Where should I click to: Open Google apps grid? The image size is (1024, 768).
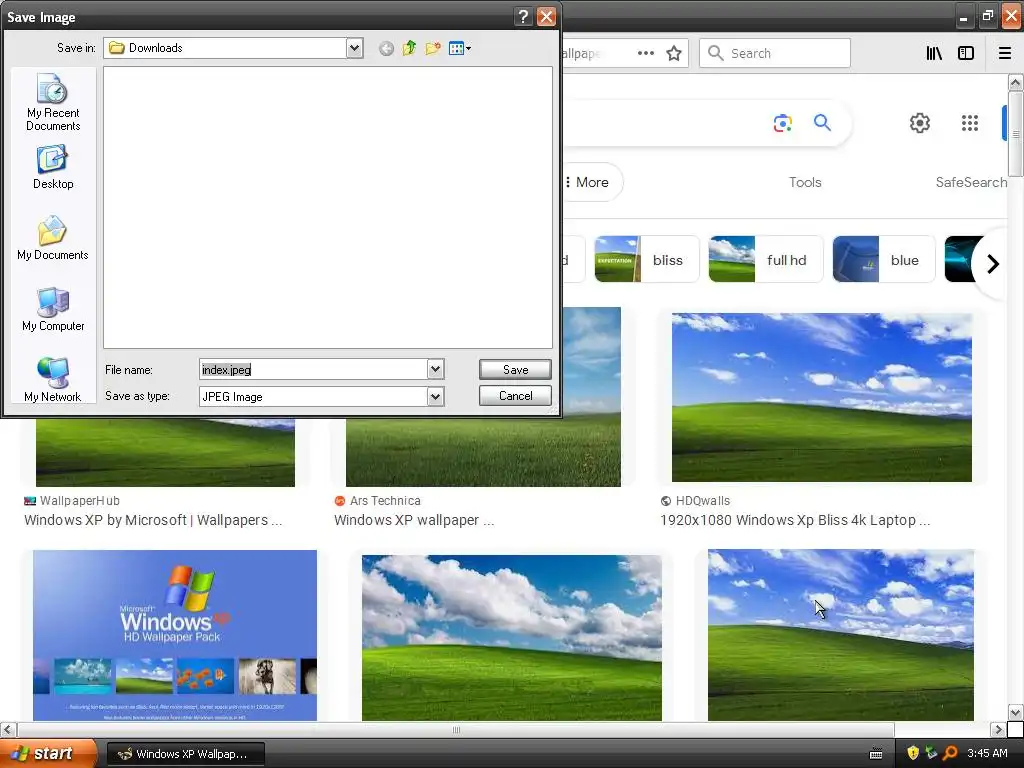tap(970, 123)
